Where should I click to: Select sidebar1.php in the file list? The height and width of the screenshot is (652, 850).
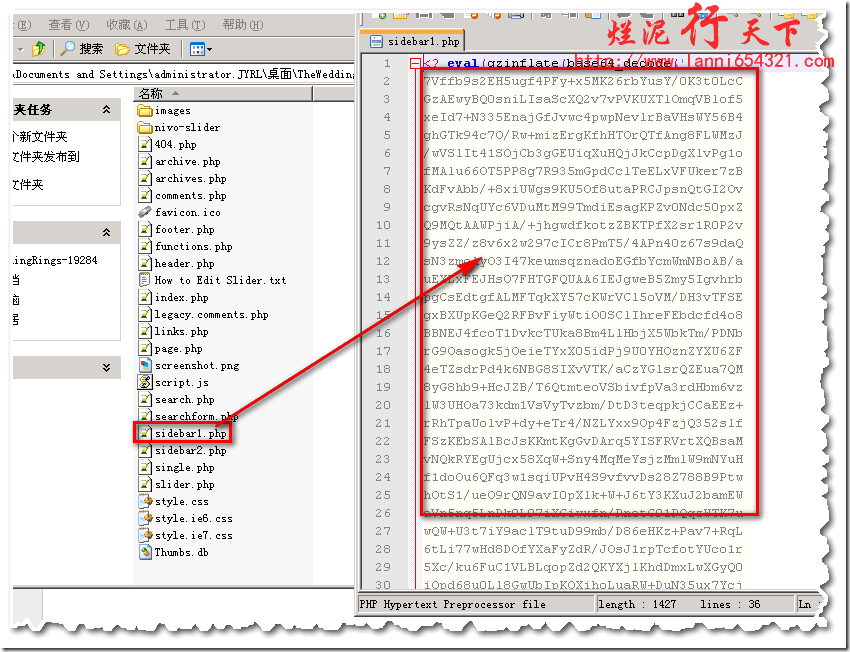pos(190,433)
